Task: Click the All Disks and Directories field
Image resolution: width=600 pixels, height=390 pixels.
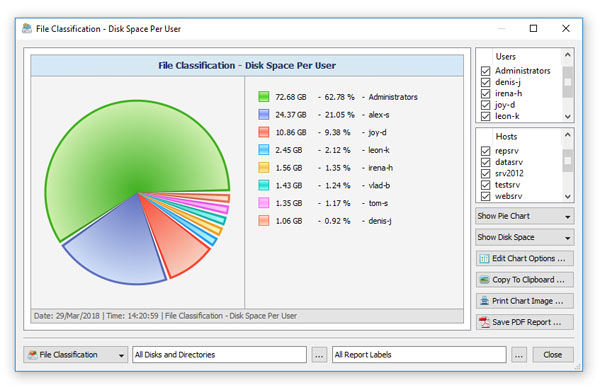Action: coord(219,355)
